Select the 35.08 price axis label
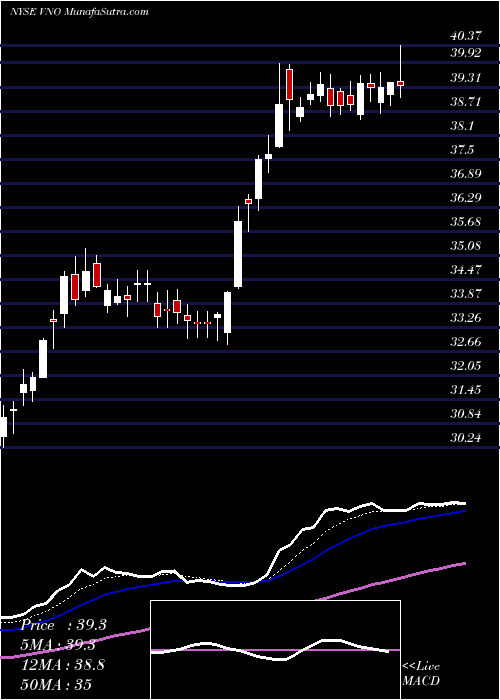Image resolution: width=500 pixels, height=700 pixels. [x=467, y=246]
